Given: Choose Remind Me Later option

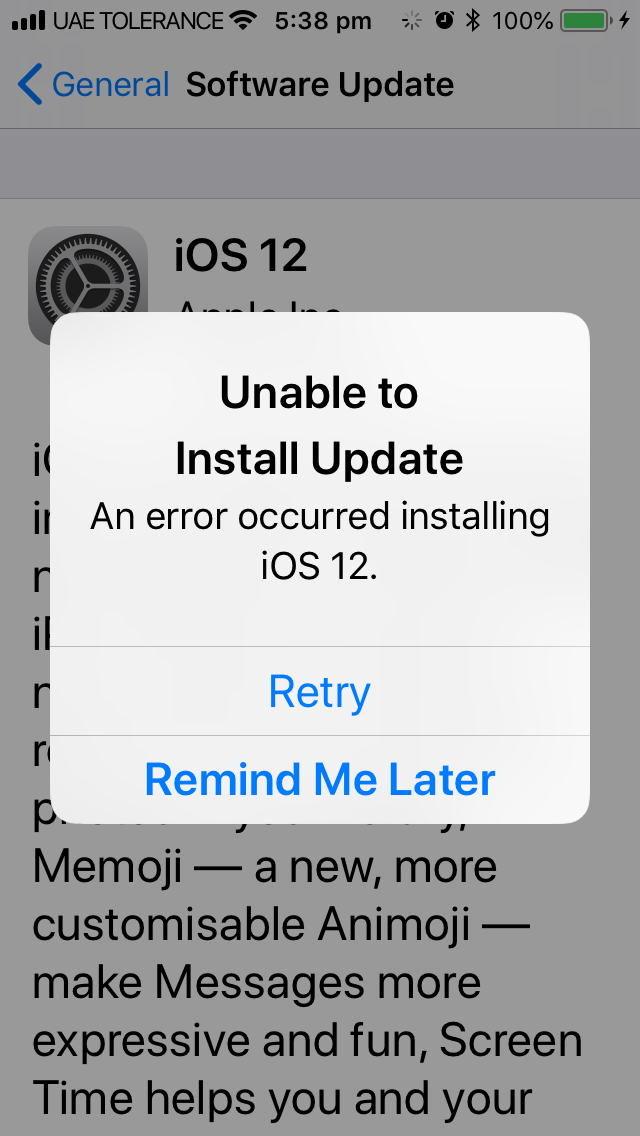Looking at the screenshot, I should click(x=320, y=780).
